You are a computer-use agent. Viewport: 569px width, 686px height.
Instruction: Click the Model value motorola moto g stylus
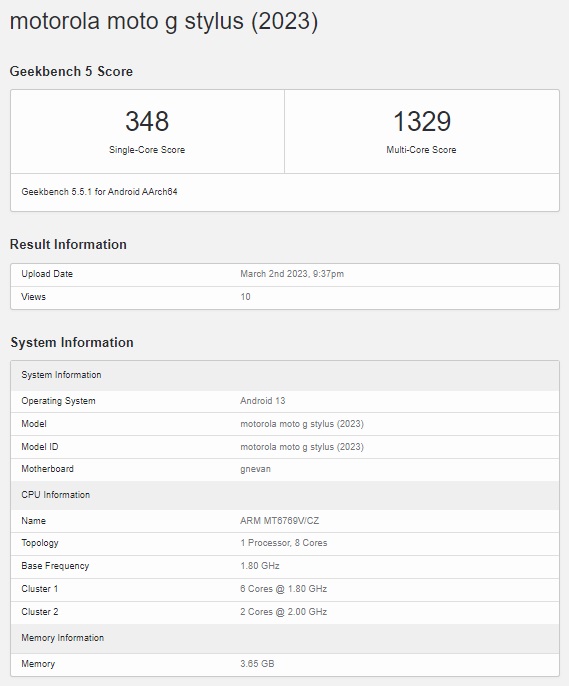coord(302,424)
